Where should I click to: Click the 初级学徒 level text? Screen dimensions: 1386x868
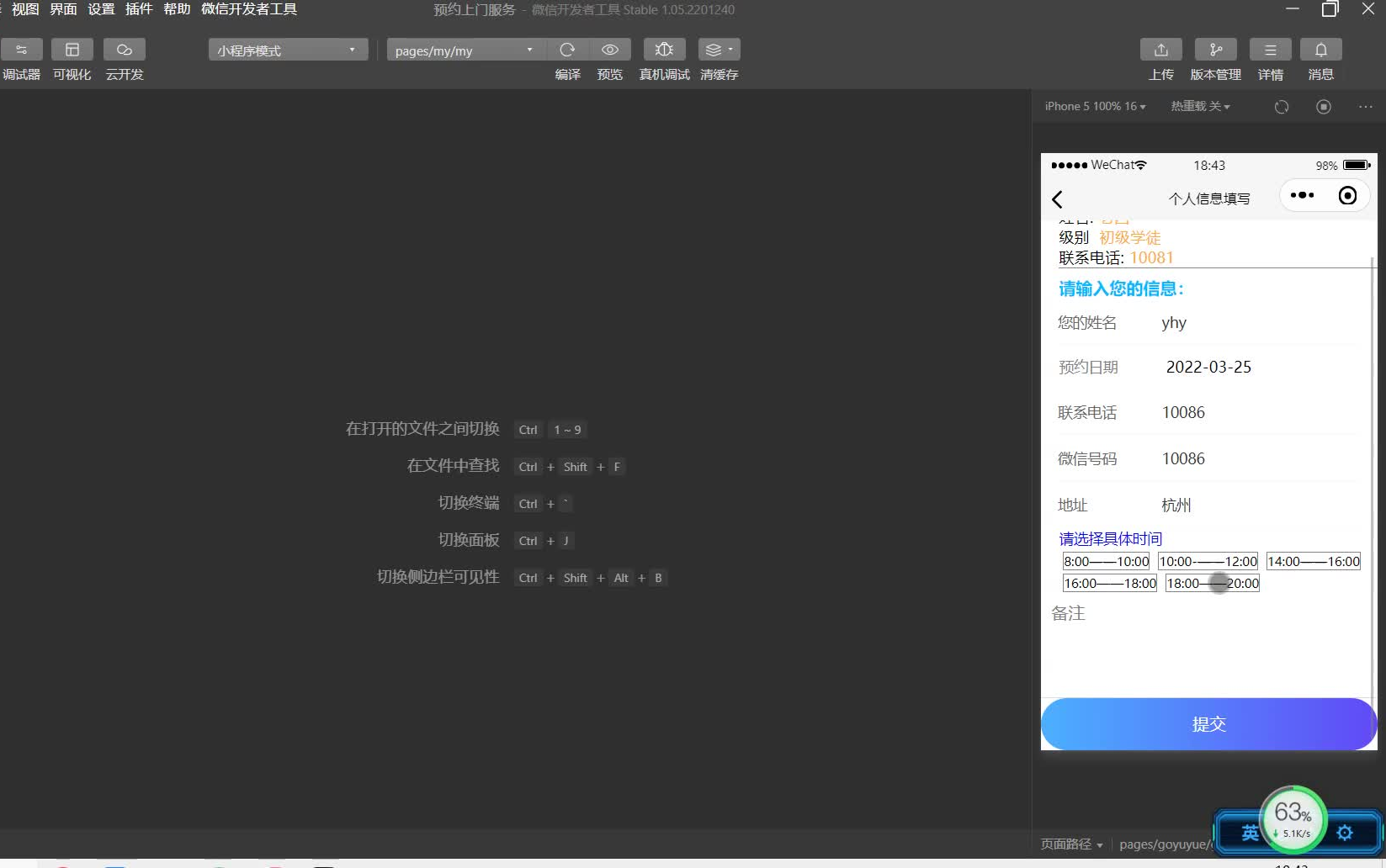(x=1129, y=238)
